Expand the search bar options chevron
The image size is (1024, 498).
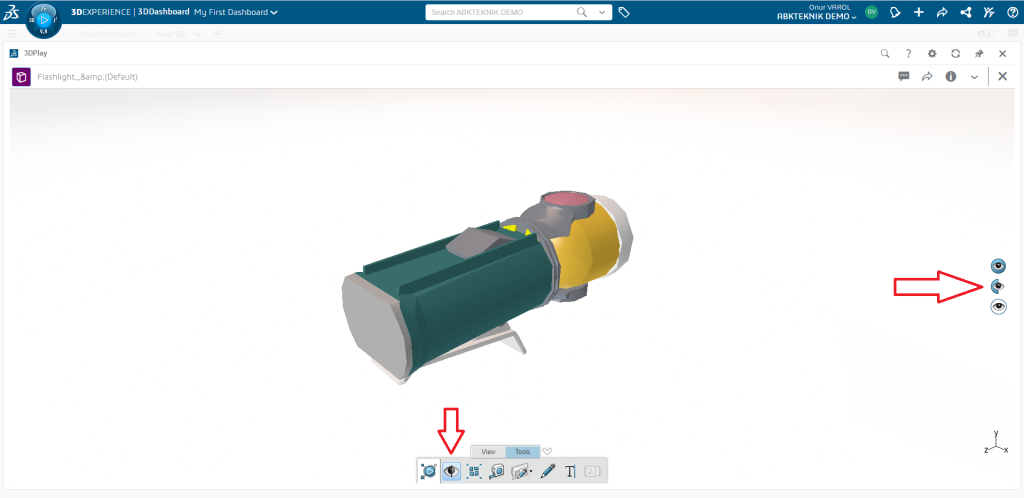pyautogui.click(x=602, y=12)
